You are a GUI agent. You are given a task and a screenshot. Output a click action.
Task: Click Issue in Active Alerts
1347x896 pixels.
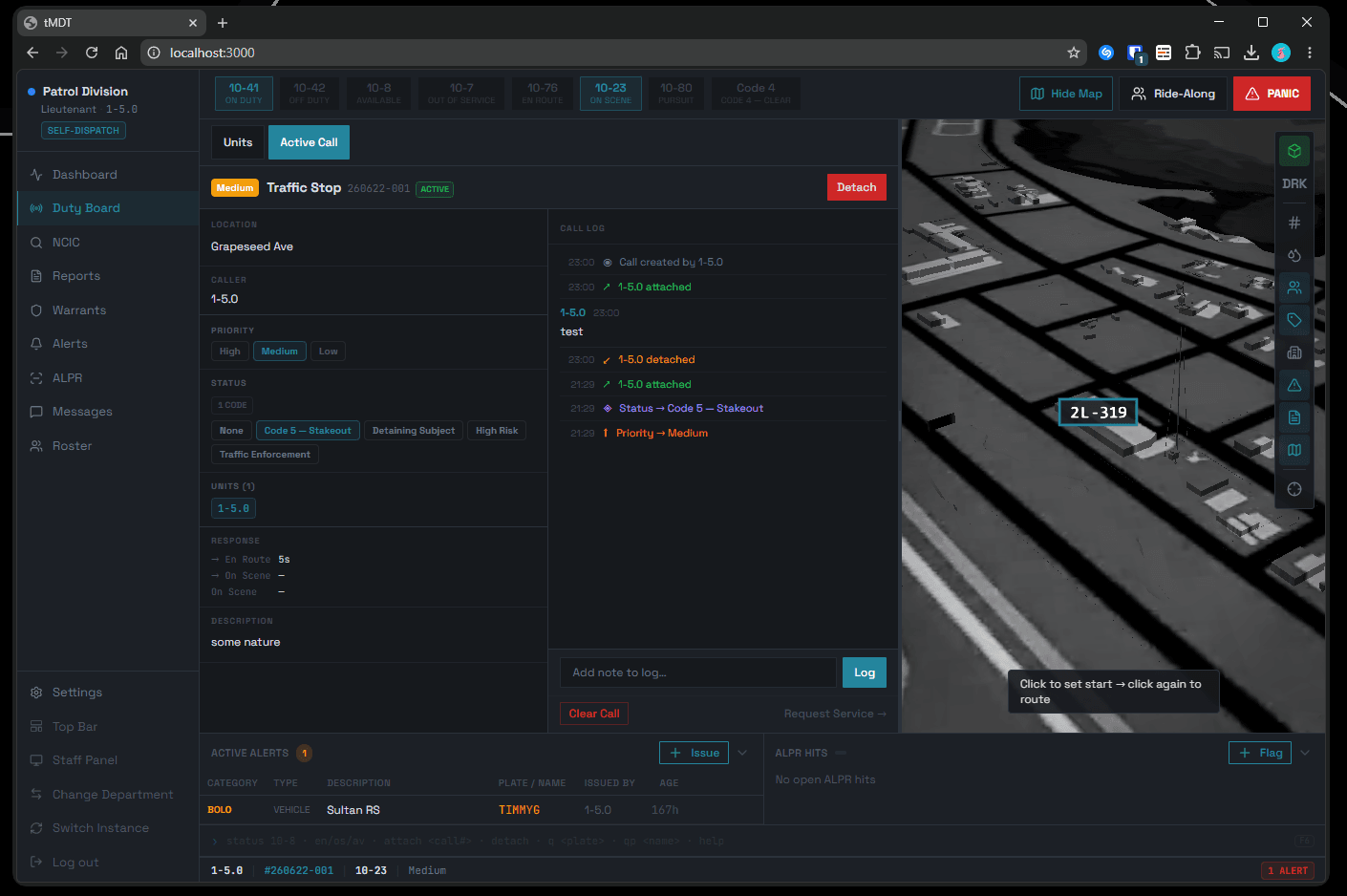click(x=695, y=753)
